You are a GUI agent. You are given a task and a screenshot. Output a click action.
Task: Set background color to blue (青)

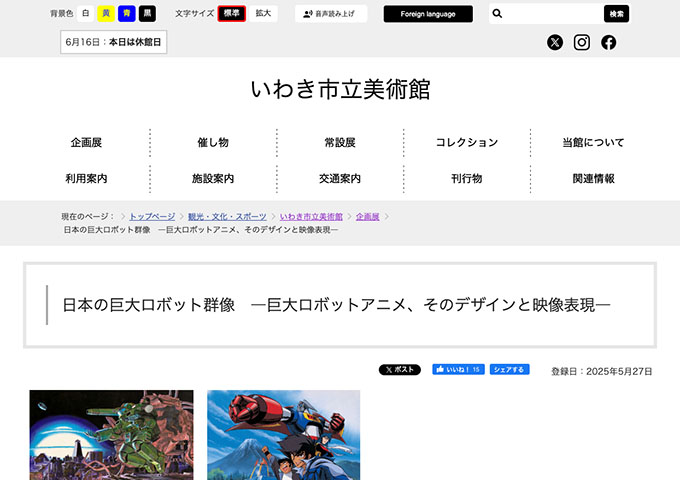(x=127, y=13)
